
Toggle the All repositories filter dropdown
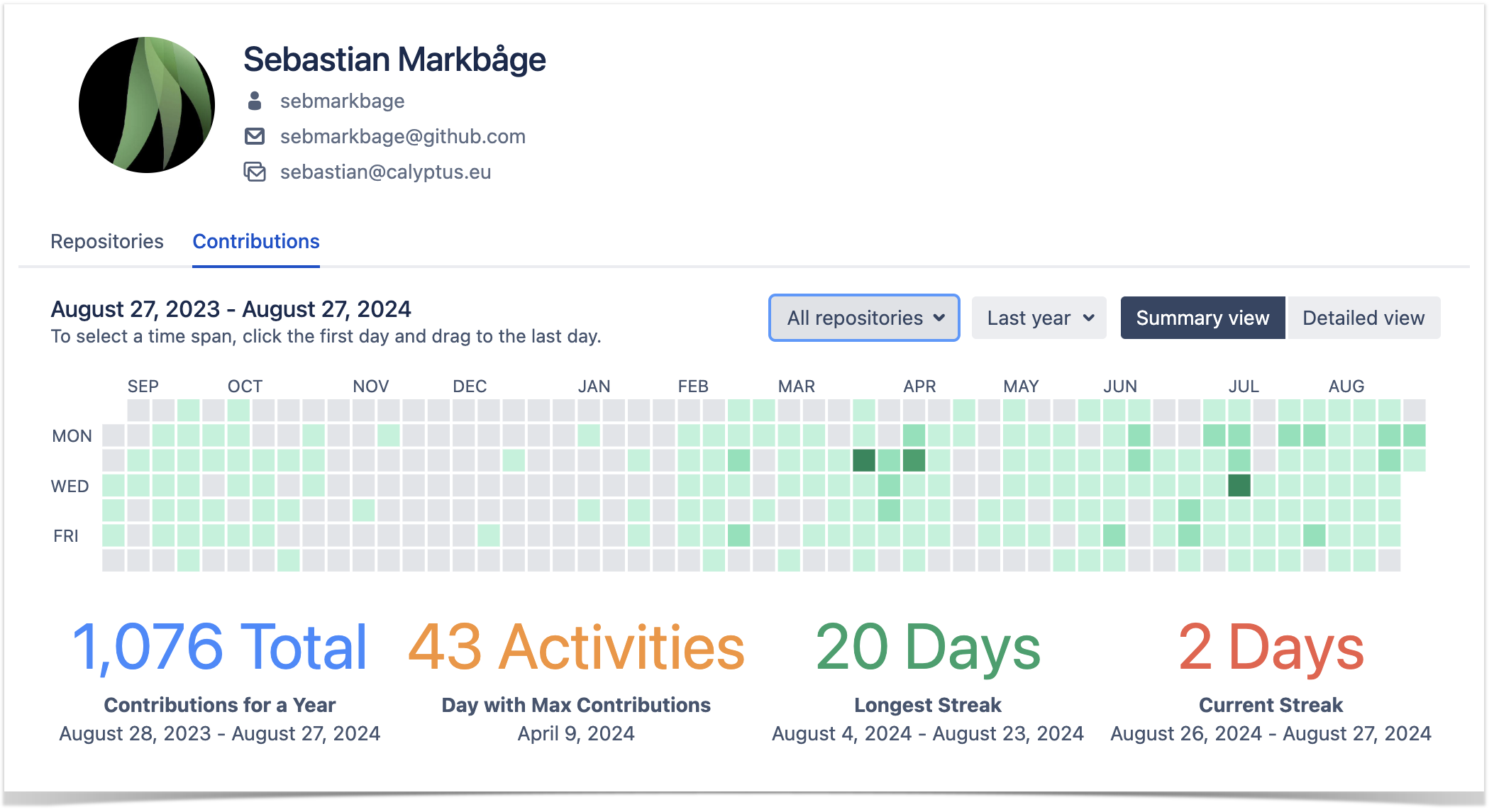862,319
